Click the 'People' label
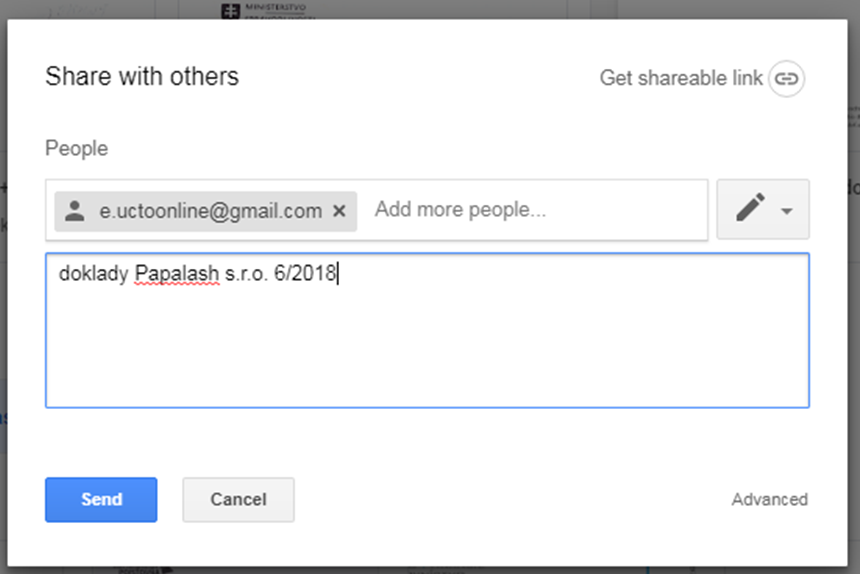Image resolution: width=860 pixels, height=574 pixels. (77, 149)
